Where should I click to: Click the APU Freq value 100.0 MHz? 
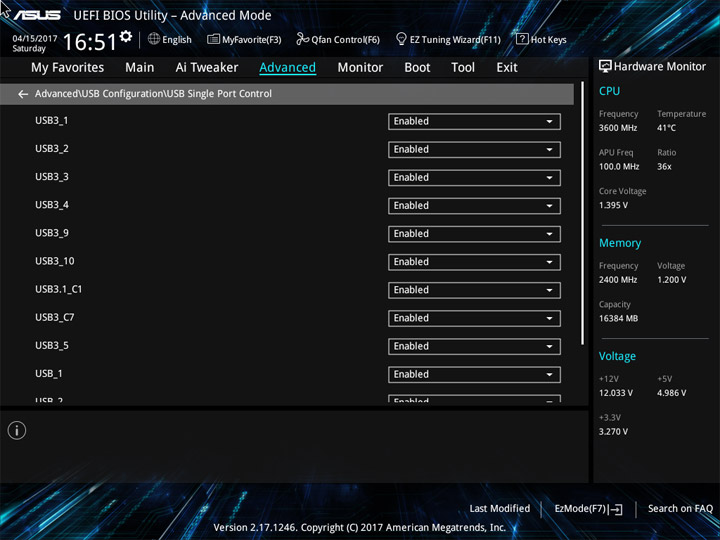(x=619, y=167)
